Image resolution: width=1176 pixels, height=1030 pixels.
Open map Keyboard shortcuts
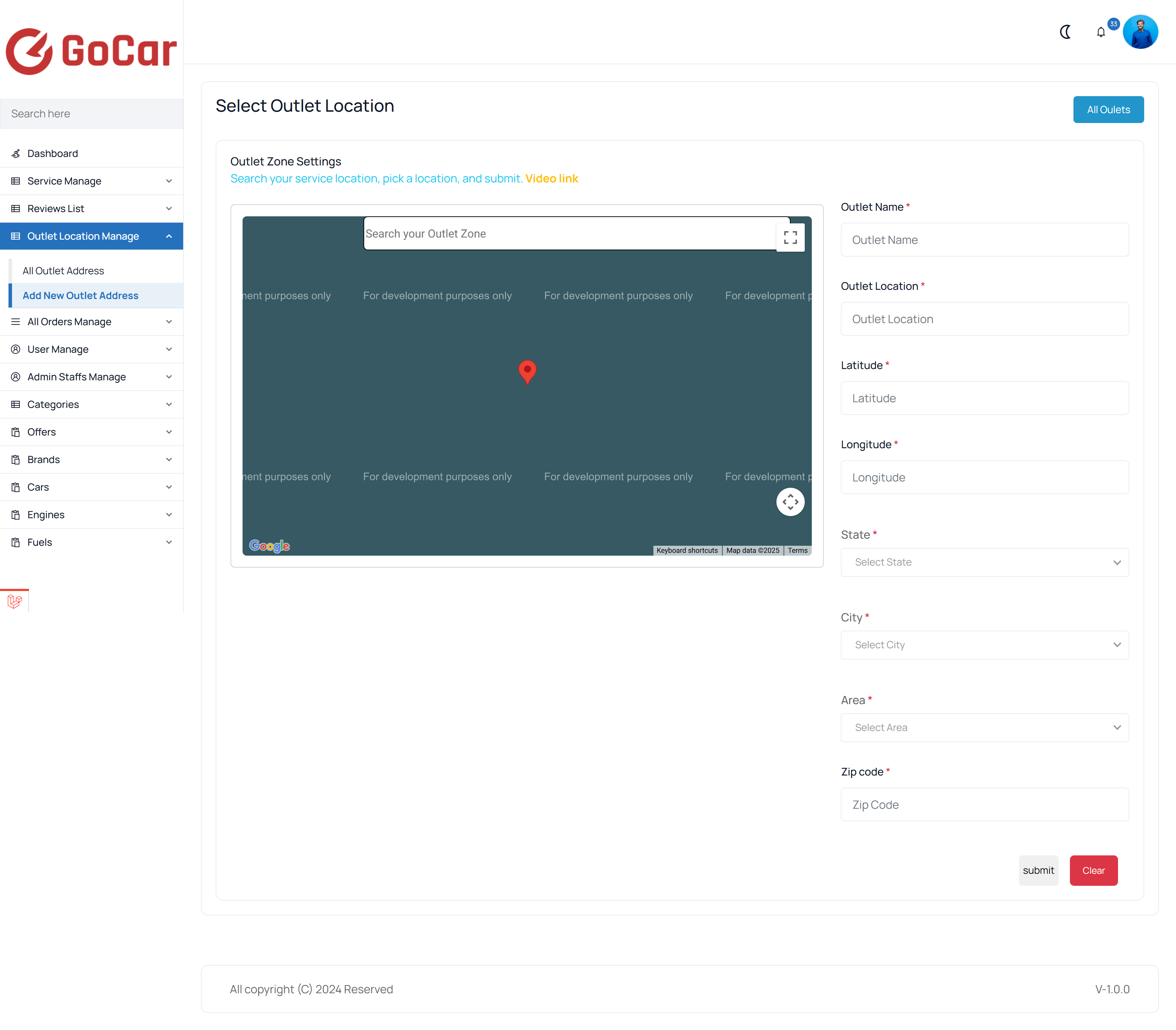(687, 551)
